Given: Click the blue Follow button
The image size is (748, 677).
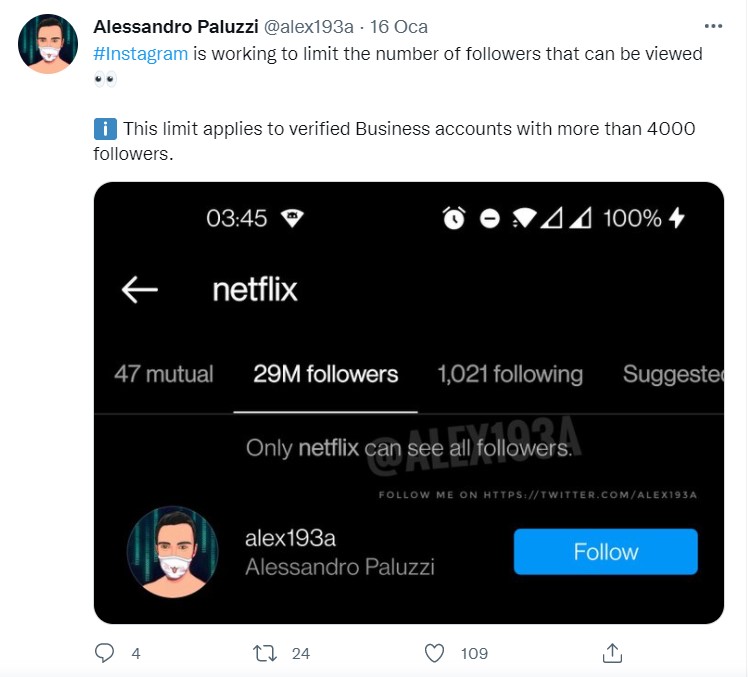Looking at the screenshot, I should pos(605,552).
